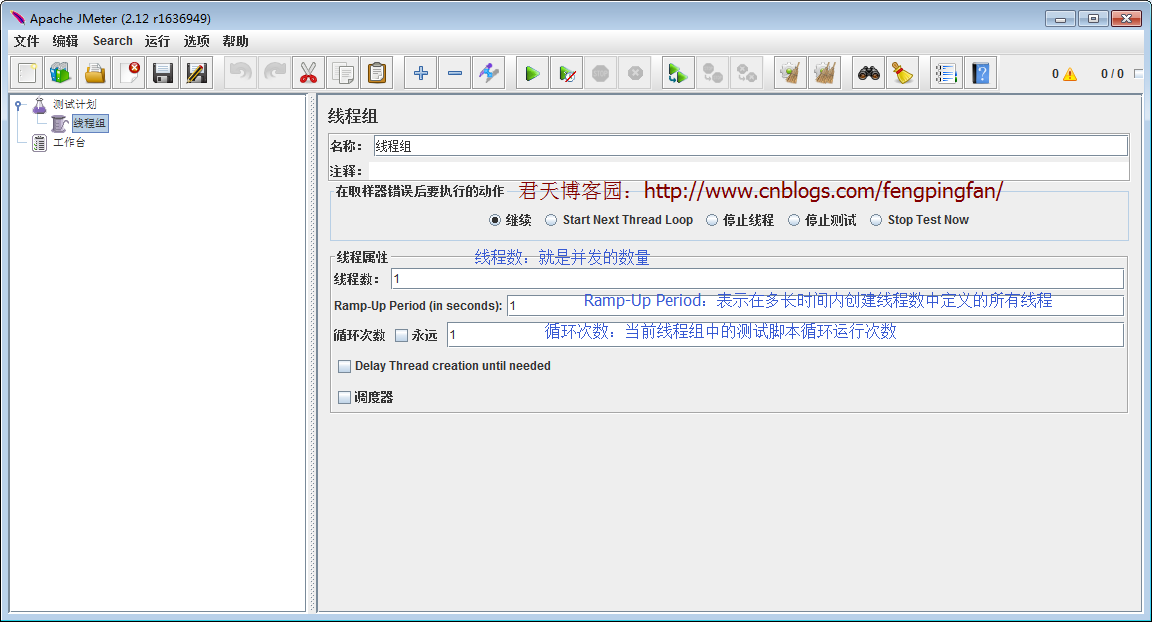Click the 0 / 0 thread counter

coord(1112,73)
